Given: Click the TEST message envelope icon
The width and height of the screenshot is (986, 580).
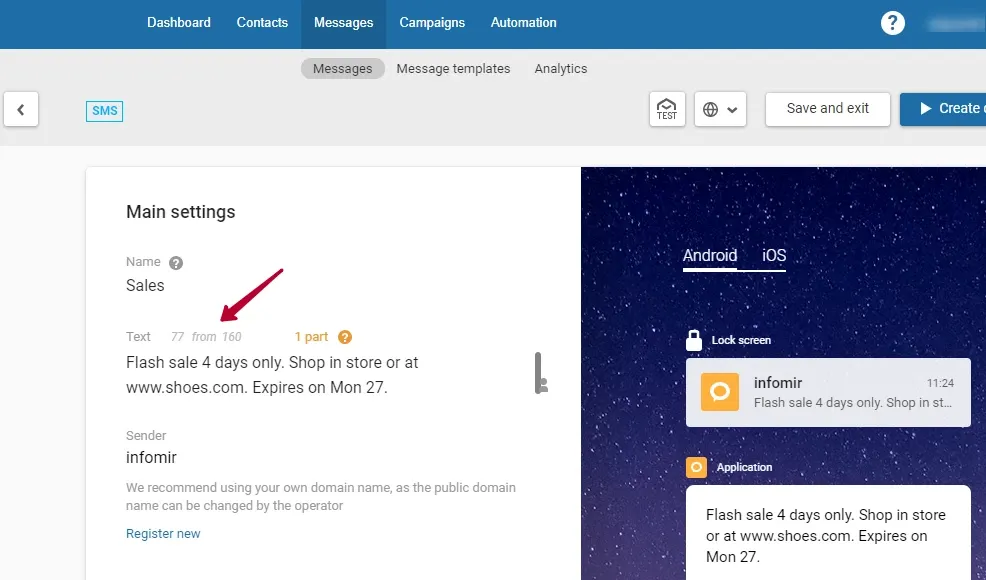Looking at the screenshot, I should [667, 109].
